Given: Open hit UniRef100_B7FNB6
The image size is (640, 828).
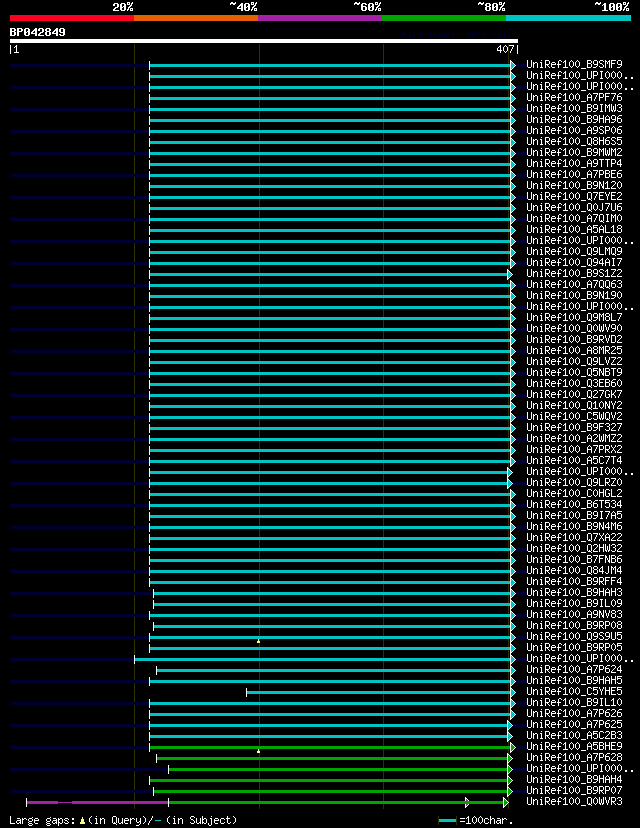Looking at the screenshot, I should click(574, 560).
